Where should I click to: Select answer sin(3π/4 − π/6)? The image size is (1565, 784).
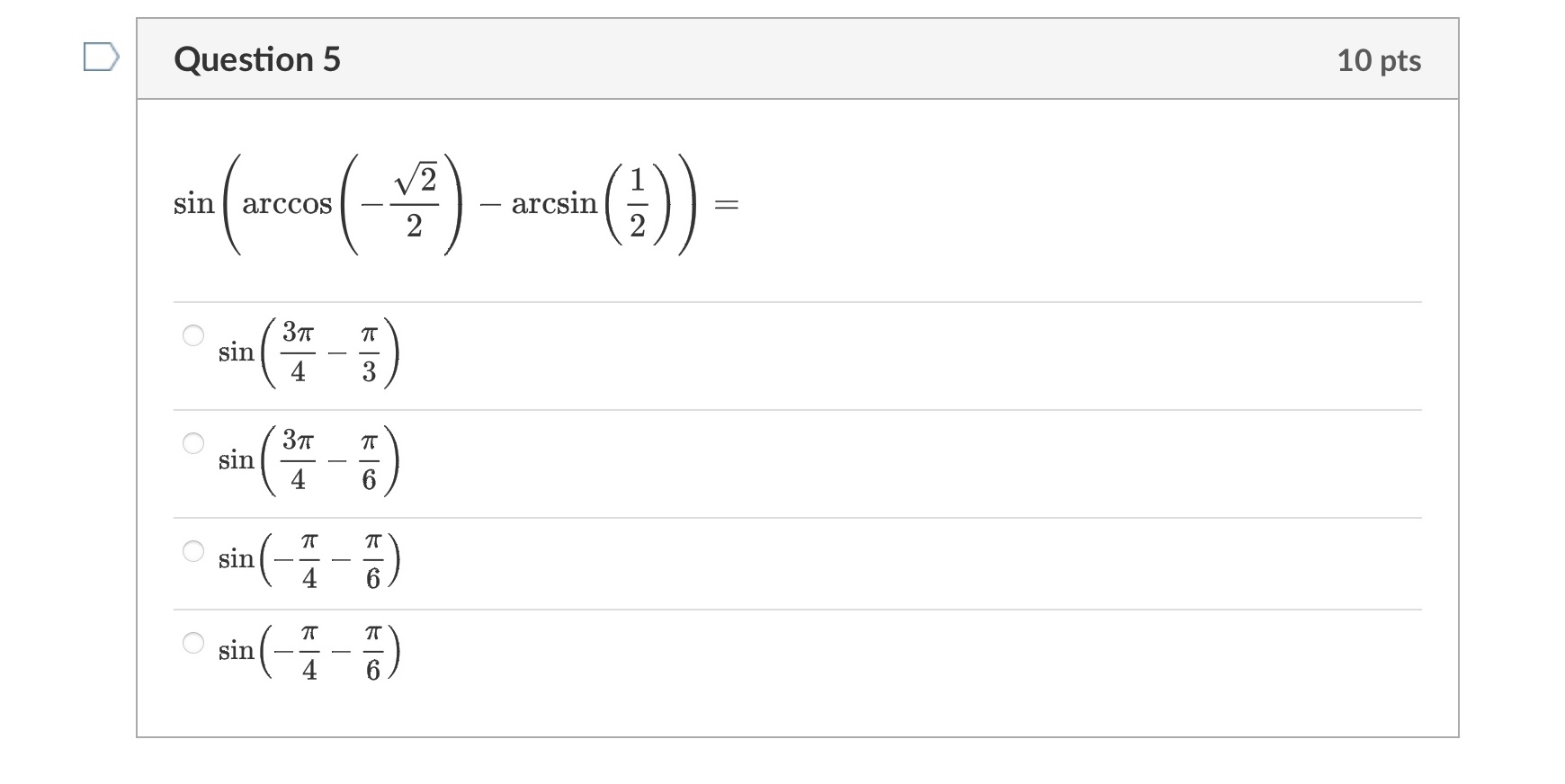click(193, 443)
